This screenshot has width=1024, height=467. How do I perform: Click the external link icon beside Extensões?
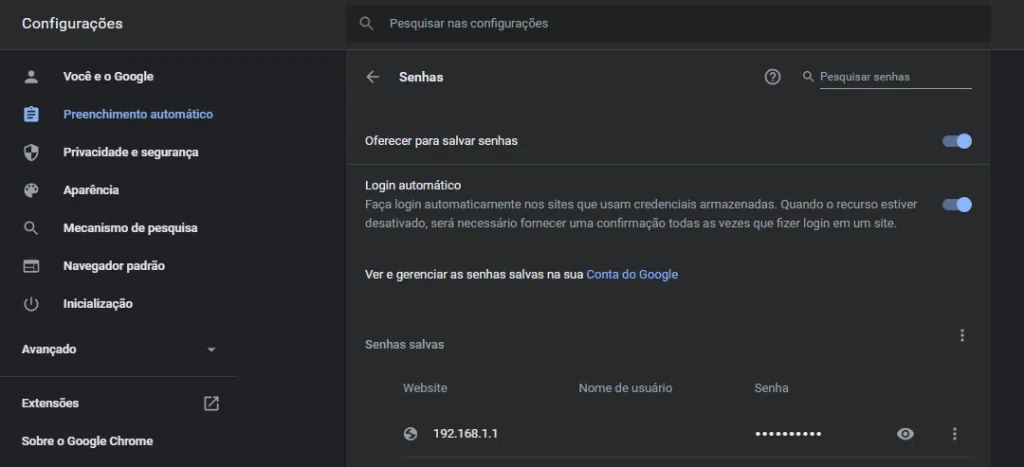coord(211,404)
